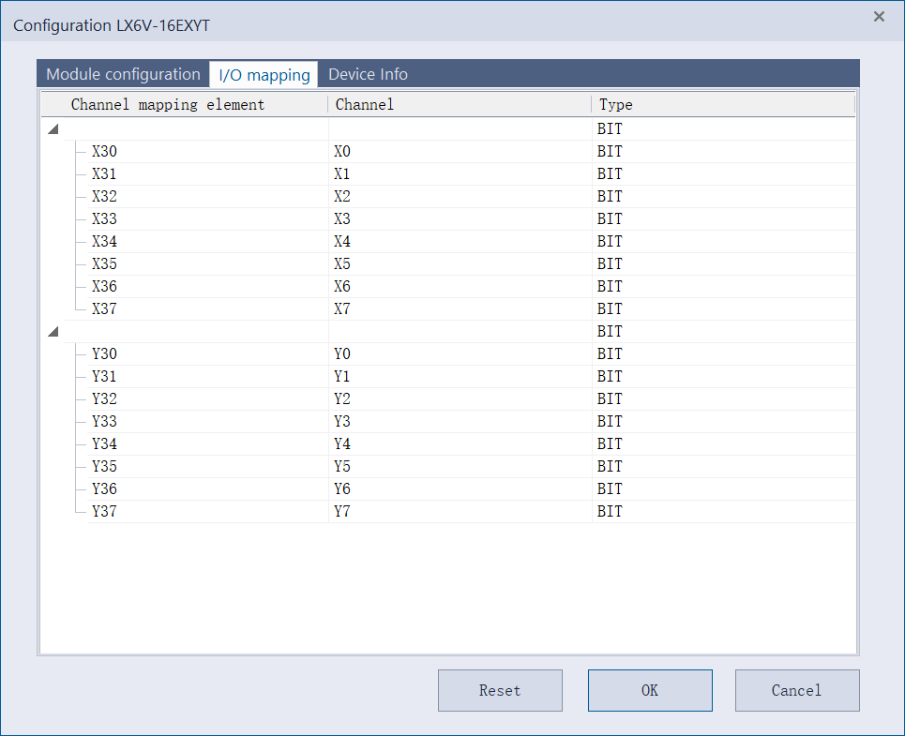This screenshot has width=905, height=736.
Task: Select the Y34 tree row
Action: point(105,444)
